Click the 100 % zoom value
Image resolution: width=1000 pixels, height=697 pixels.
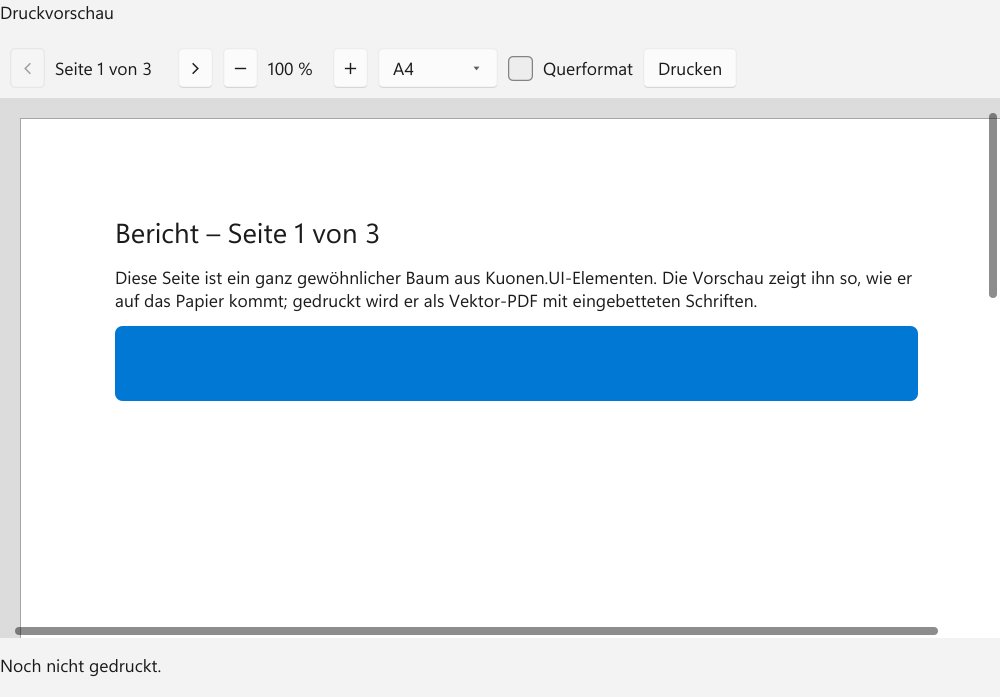pos(290,69)
